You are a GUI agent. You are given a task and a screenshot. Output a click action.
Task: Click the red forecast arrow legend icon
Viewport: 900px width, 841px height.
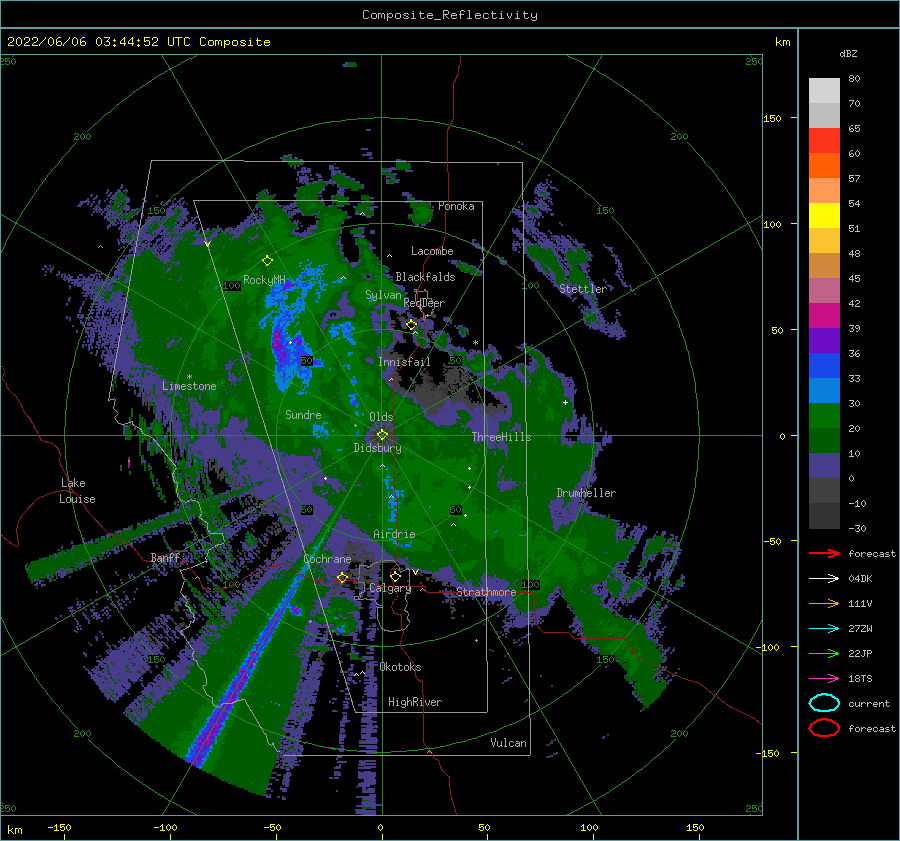coord(824,553)
